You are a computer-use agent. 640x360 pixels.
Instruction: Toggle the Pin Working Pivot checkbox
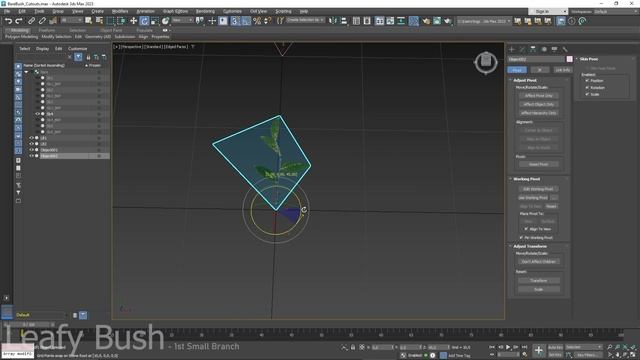[521, 237]
